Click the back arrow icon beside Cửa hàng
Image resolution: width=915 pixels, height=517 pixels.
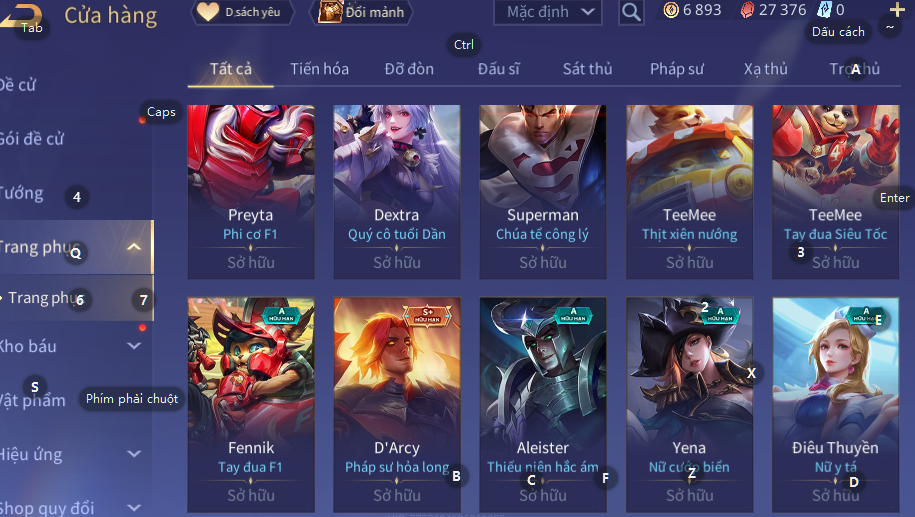[21, 15]
